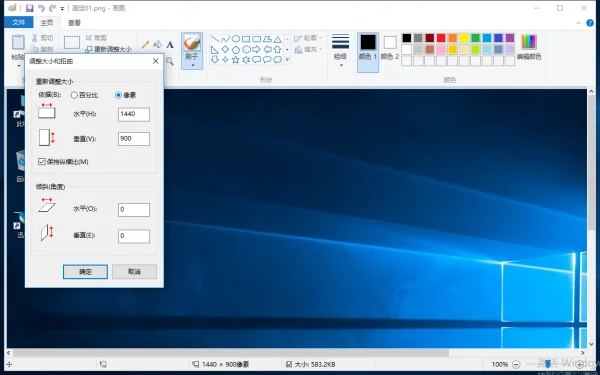The width and height of the screenshot is (600, 375).
Task: Open the 轮廓 (Outline) dropdown
Action: point(308,38)
